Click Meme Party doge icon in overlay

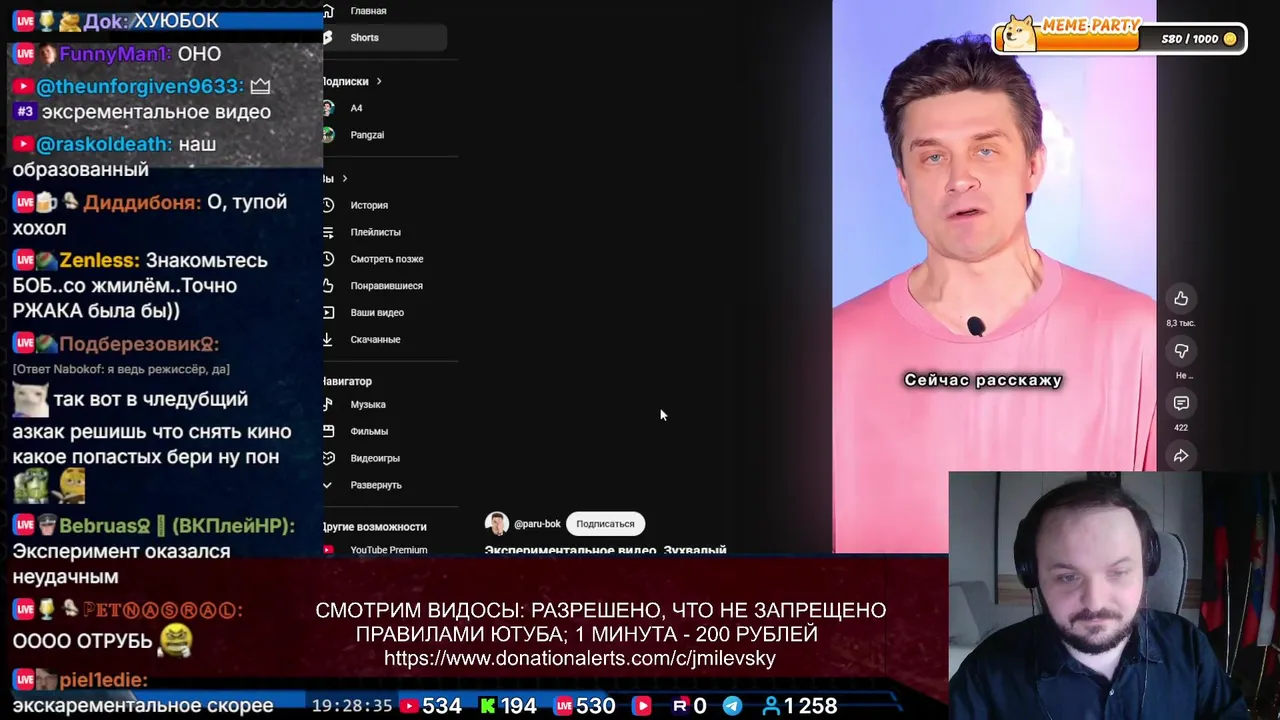point(1019,33)
